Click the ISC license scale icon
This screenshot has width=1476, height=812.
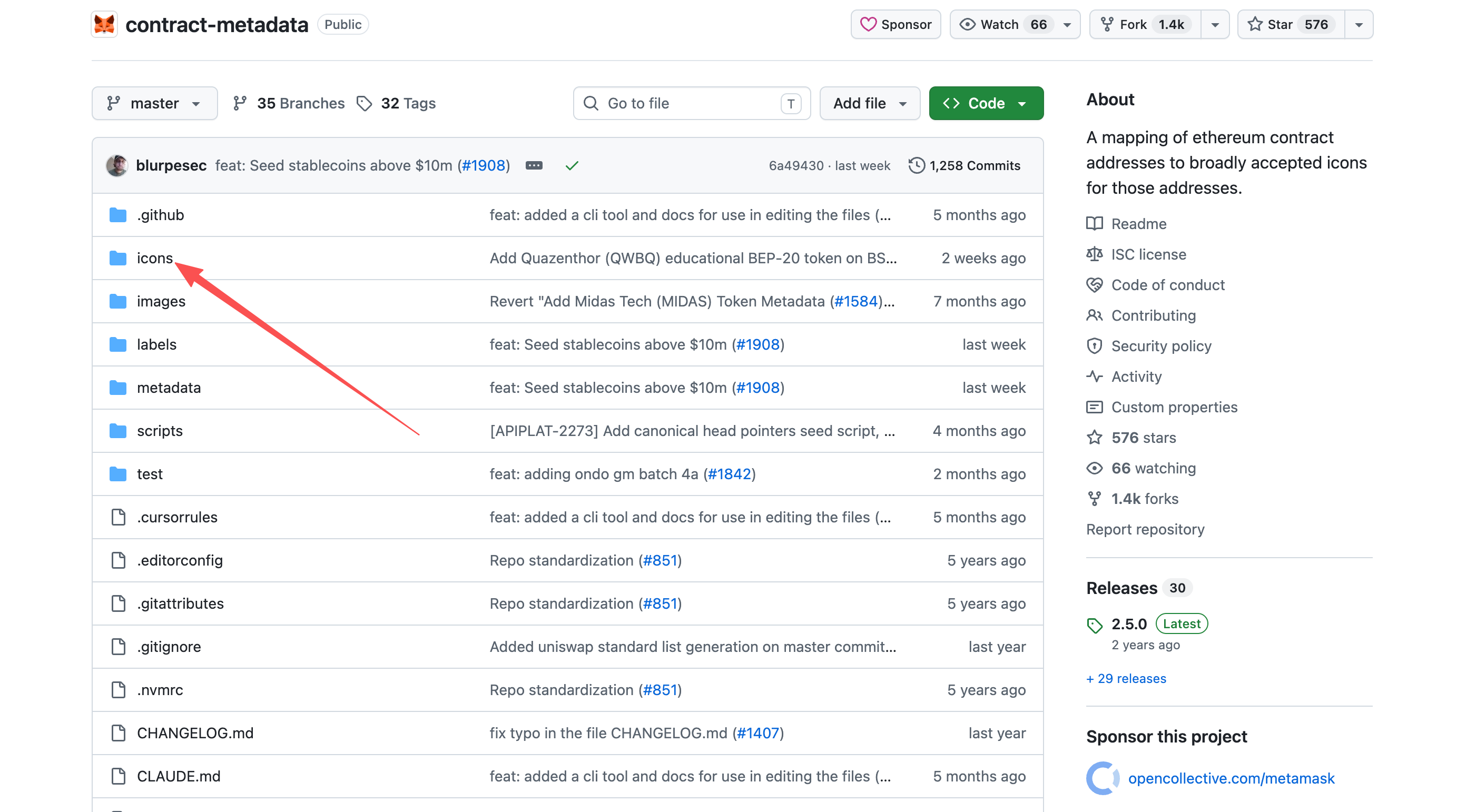coord(1095,254)
